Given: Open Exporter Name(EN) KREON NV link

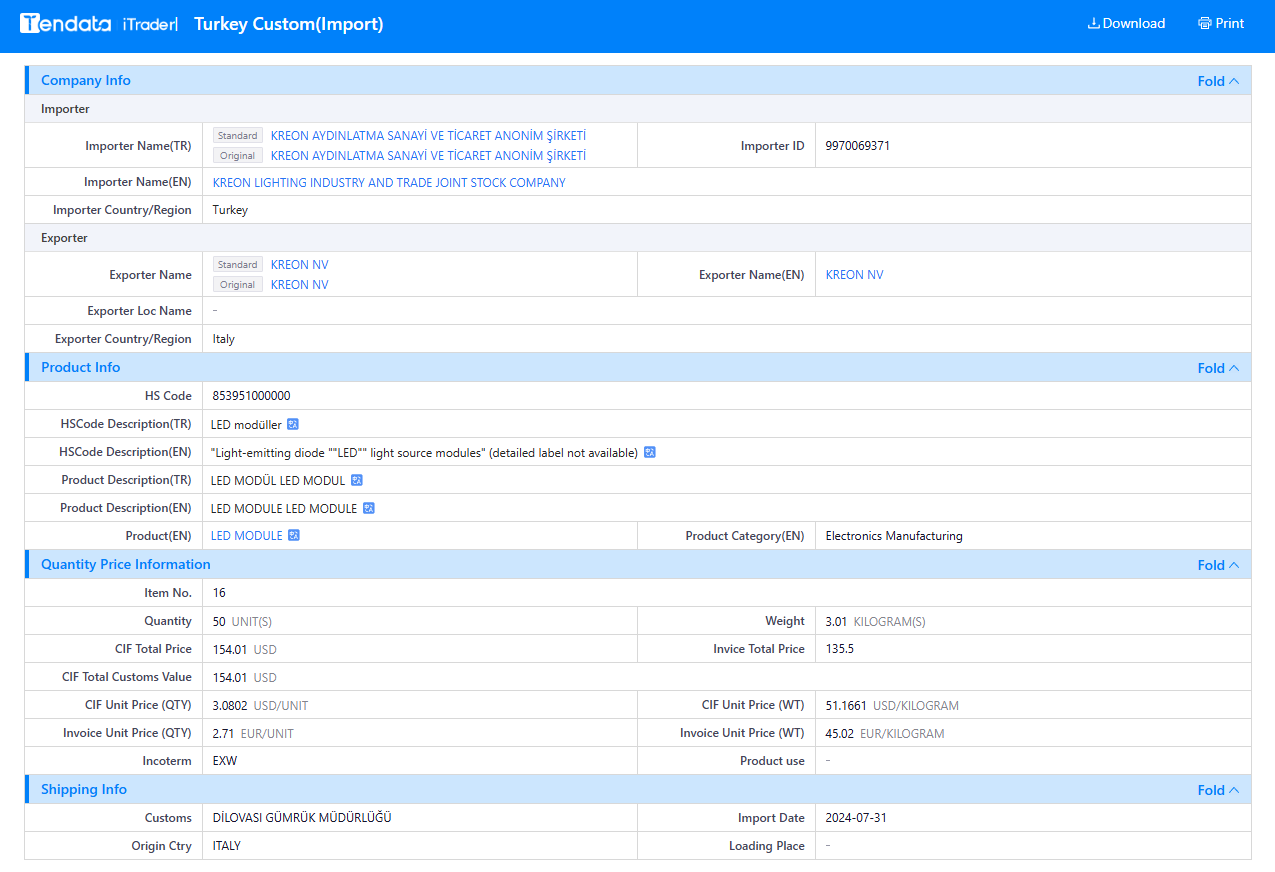Looking at the screenshot, I should pyautogui.click(x=854, y=275).
